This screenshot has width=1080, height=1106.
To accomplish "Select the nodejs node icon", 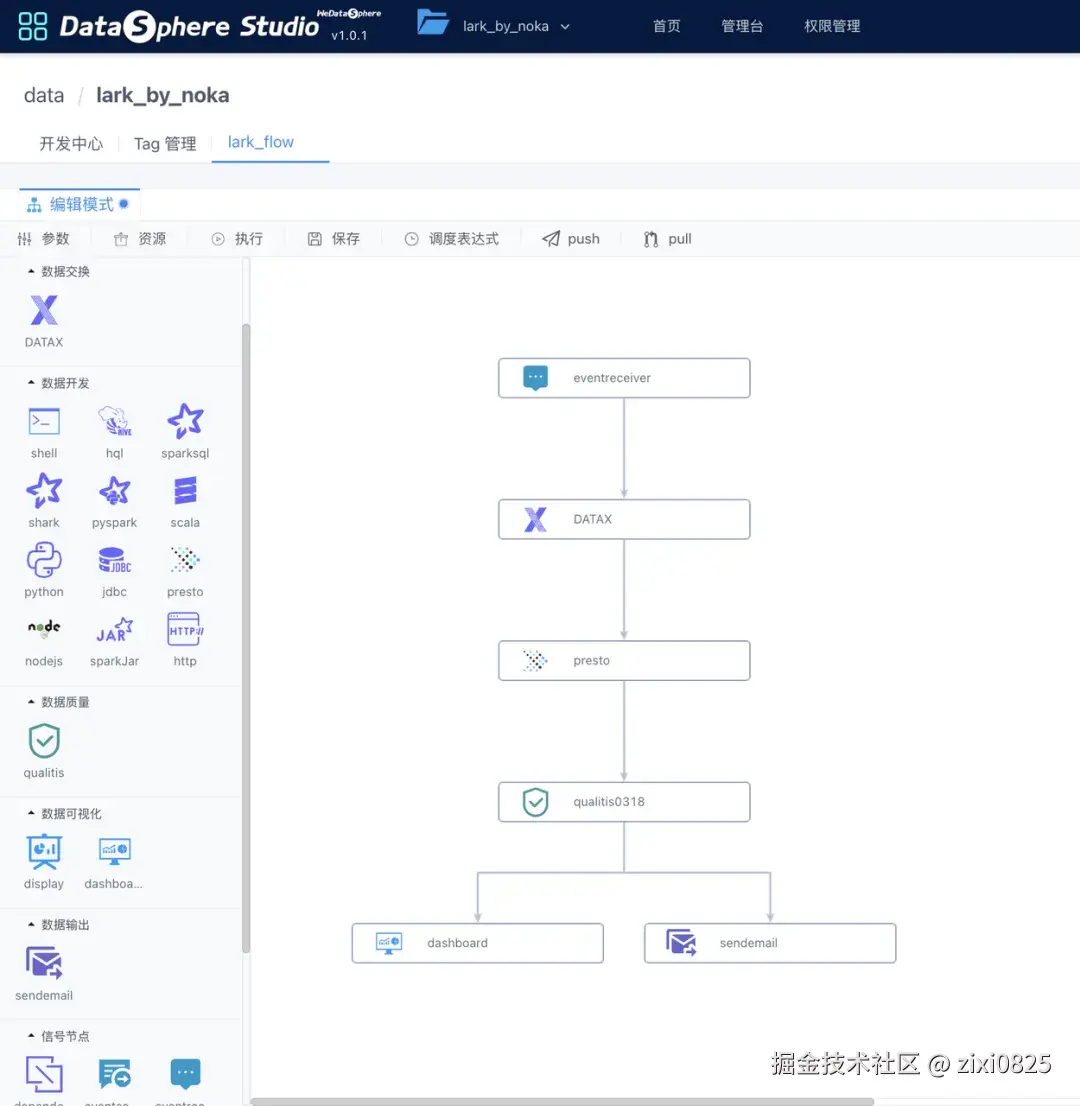I will pos(43,630).
